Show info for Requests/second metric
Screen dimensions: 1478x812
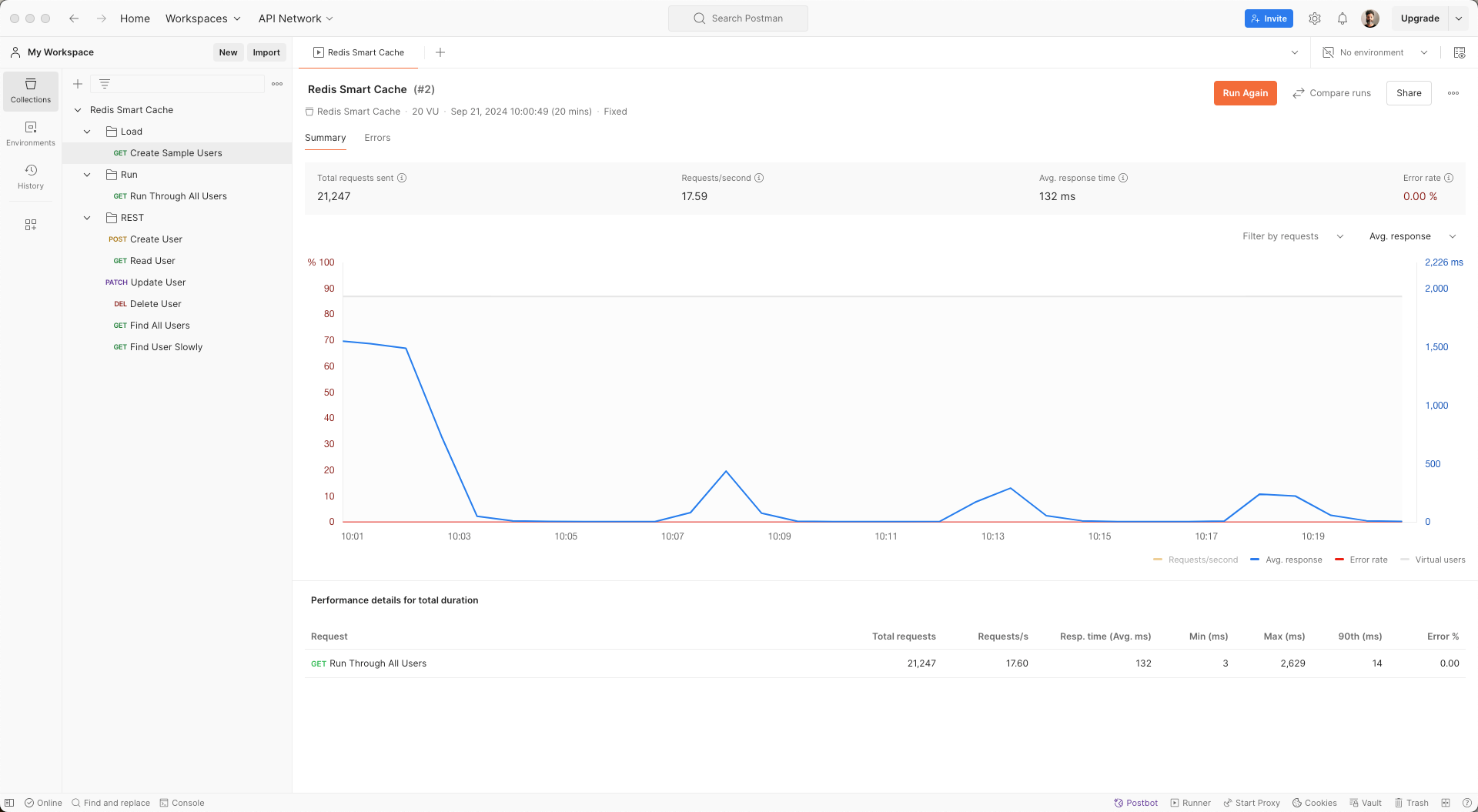point(759,178)
